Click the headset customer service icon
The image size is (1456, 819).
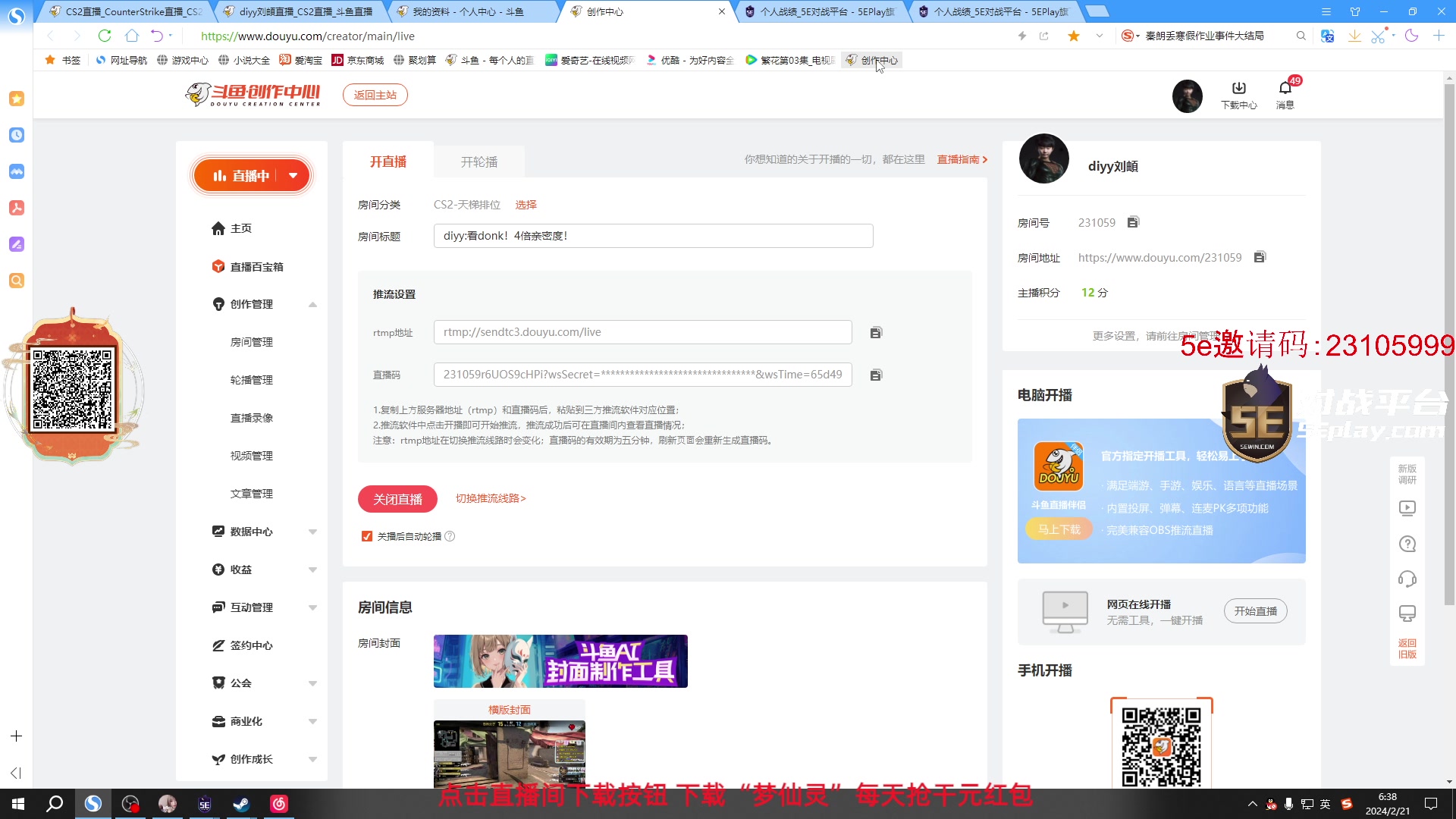tap(1407, 579)
